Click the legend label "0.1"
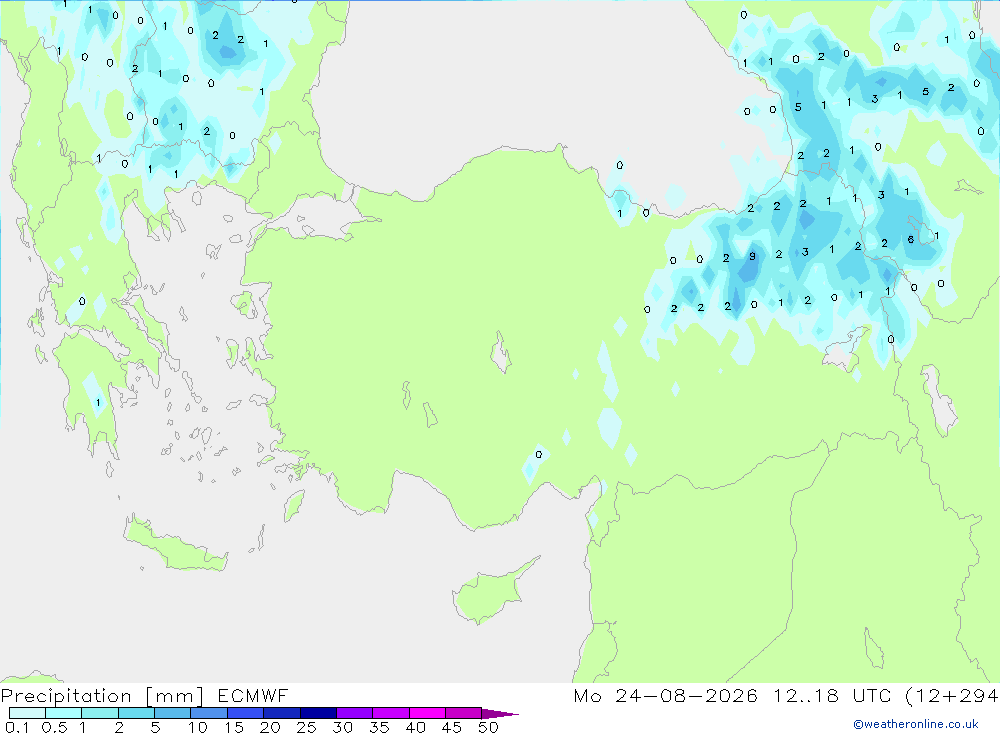The height and width of the screenshot is (733, 1000). (17, 727)
